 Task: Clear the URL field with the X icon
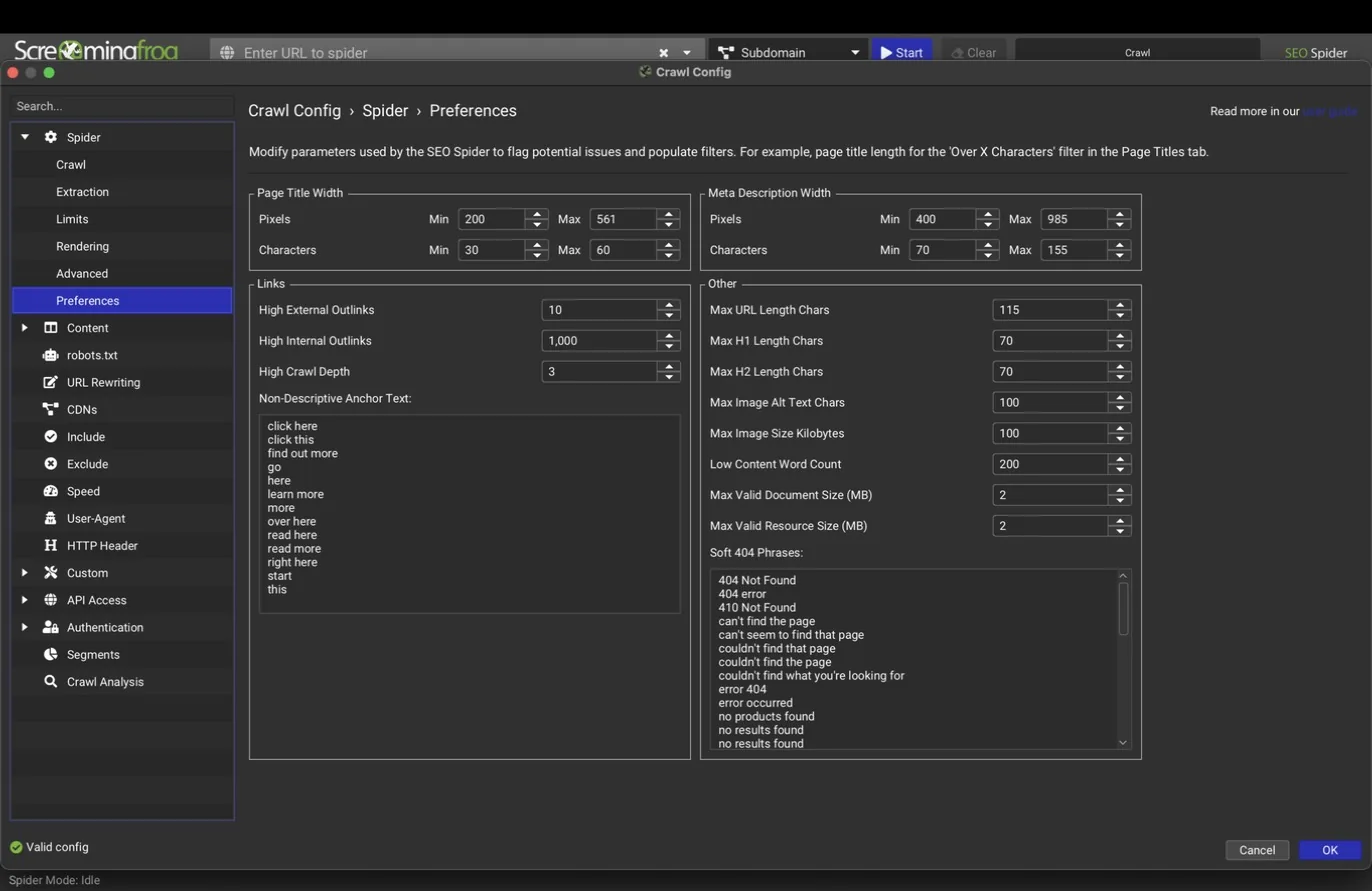point(663,53)
